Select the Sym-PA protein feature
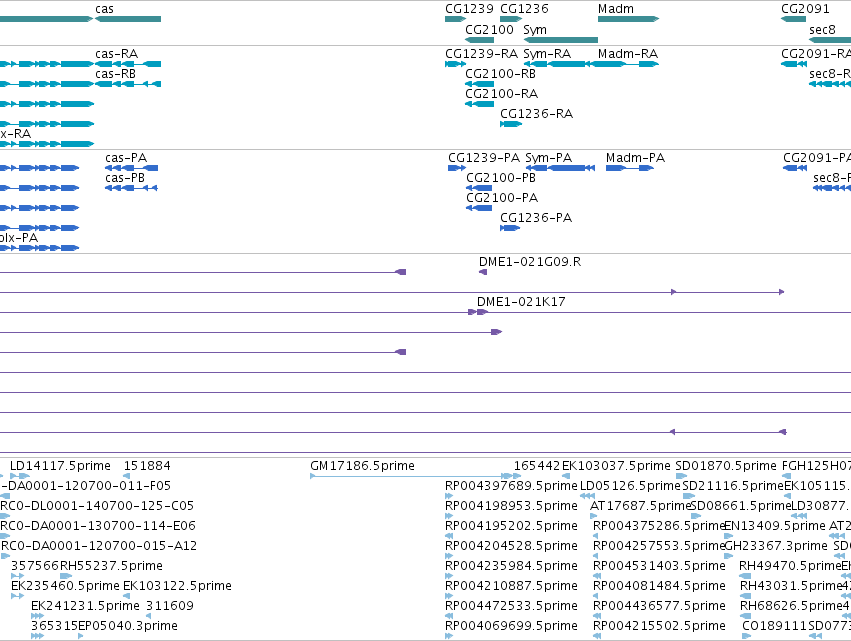Viewport: 851px width, 641px height. [x=560, y=168]
